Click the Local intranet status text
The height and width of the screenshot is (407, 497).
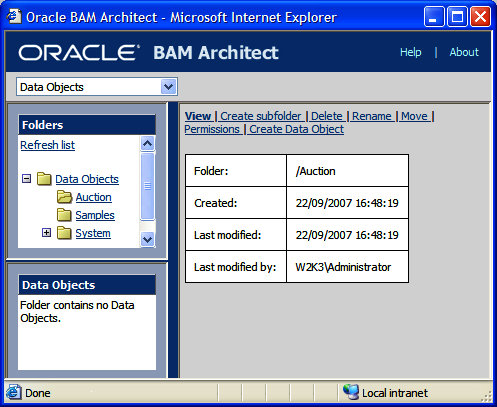[x=395, y=393]
